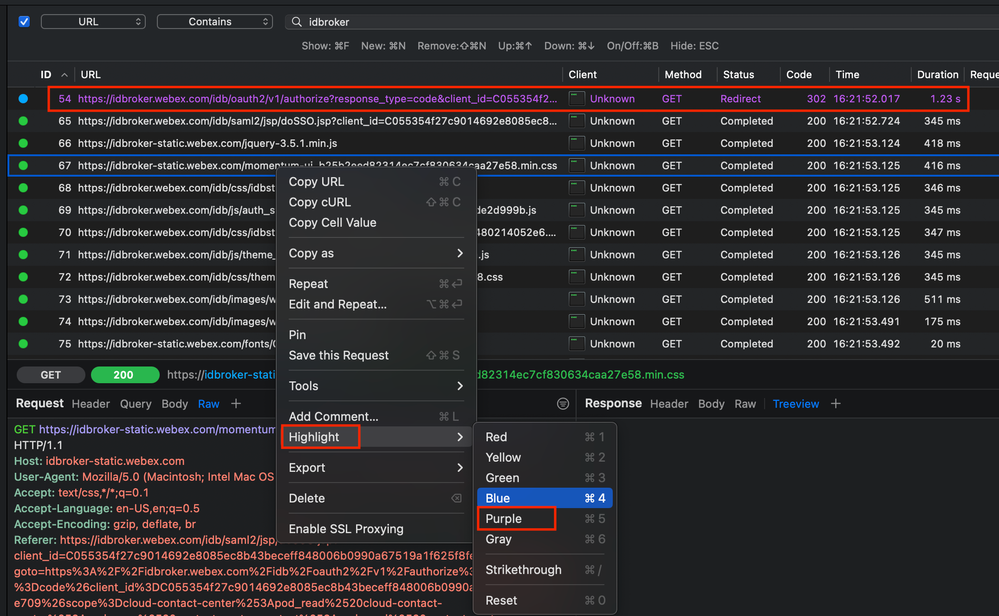Click the client app icon in row 73

577,299
